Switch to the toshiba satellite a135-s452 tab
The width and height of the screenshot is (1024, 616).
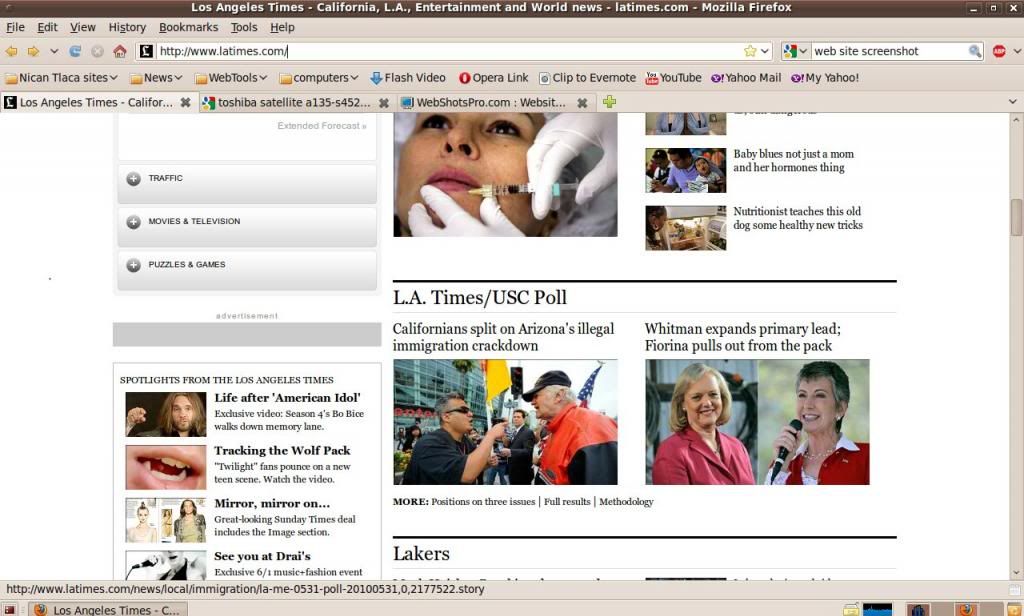pyautogui.click(x=296, y=103)
